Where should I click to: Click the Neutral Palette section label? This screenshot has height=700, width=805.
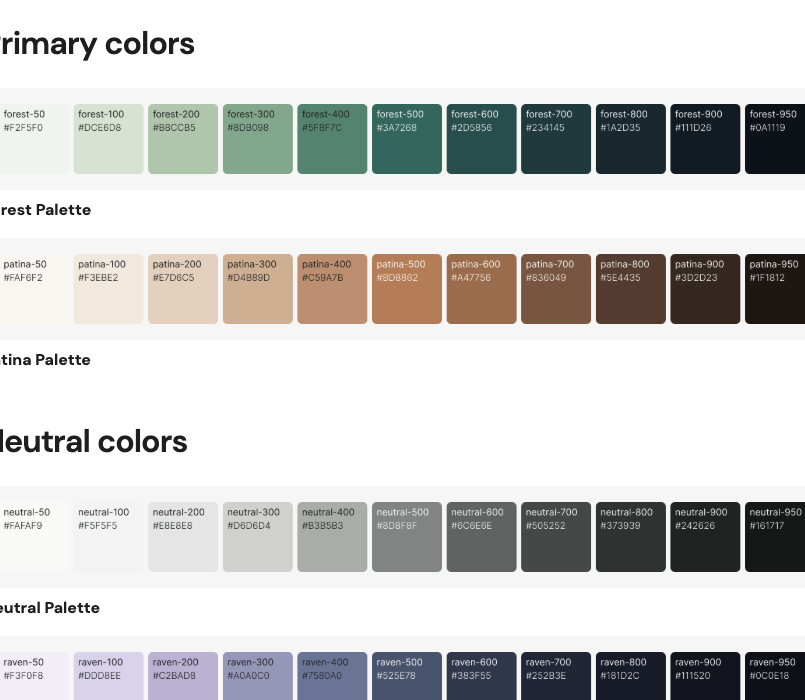(x=49, y=608)
